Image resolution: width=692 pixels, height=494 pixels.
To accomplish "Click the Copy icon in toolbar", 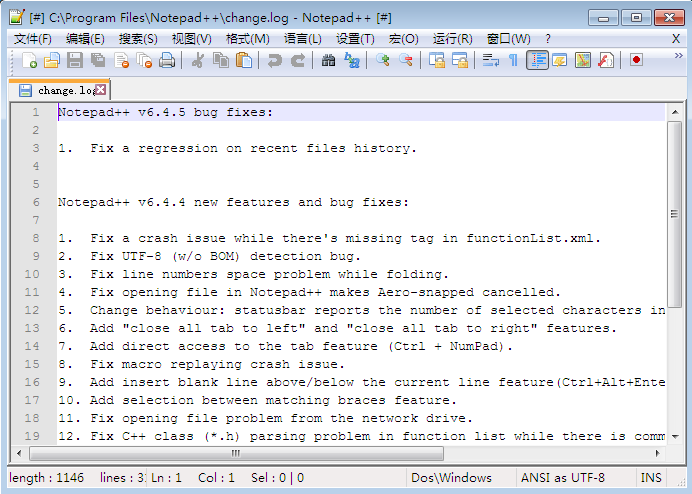I will [x=221, y=60].
